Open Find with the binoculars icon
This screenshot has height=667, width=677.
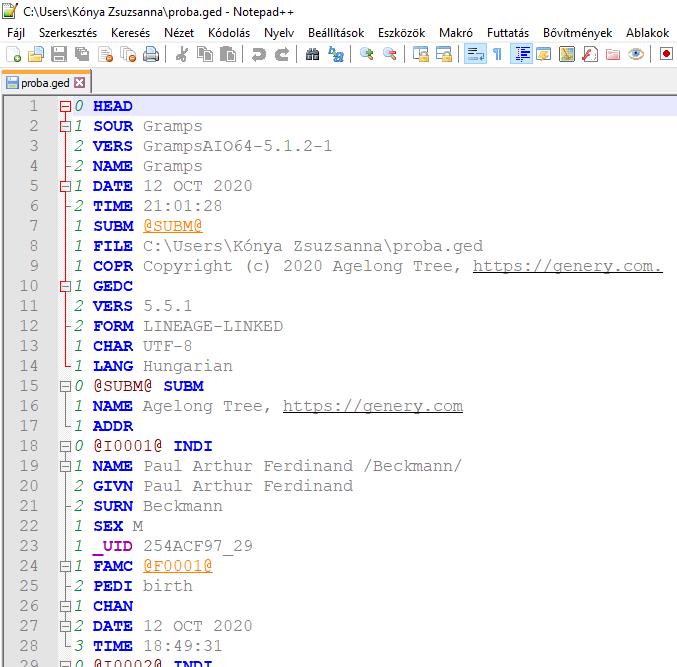click(x=313, y=55)
